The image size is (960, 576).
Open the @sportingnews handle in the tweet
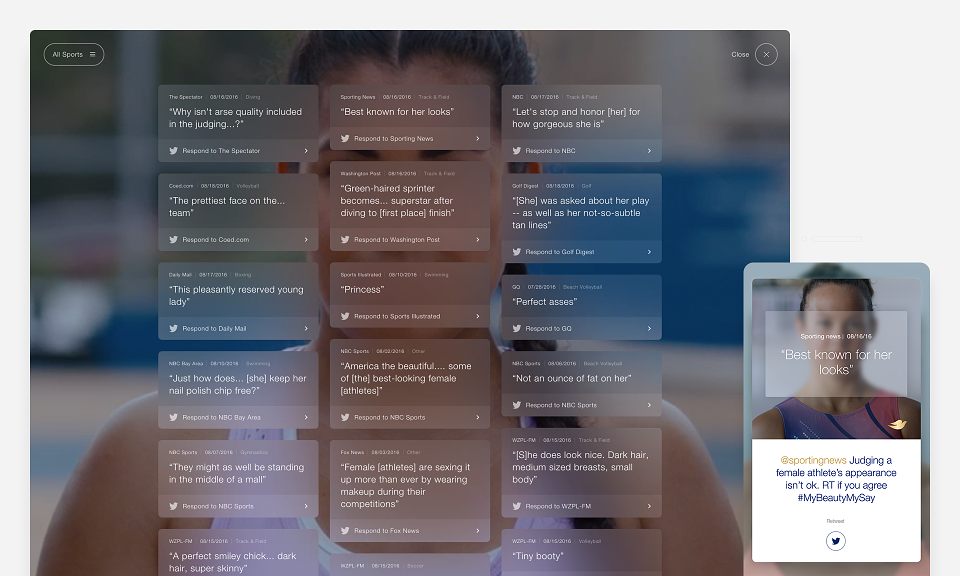click(x=813, y=460)
